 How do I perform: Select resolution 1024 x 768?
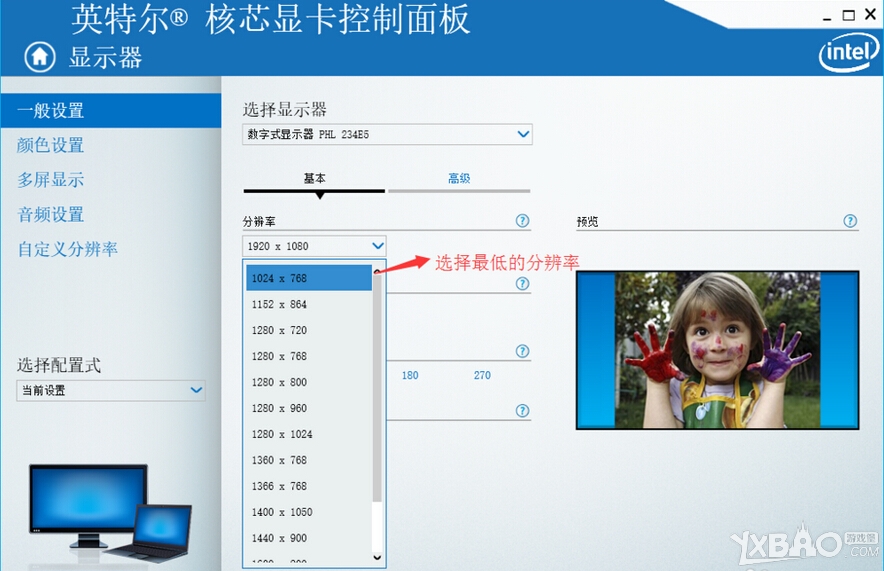tap(309, 278)
